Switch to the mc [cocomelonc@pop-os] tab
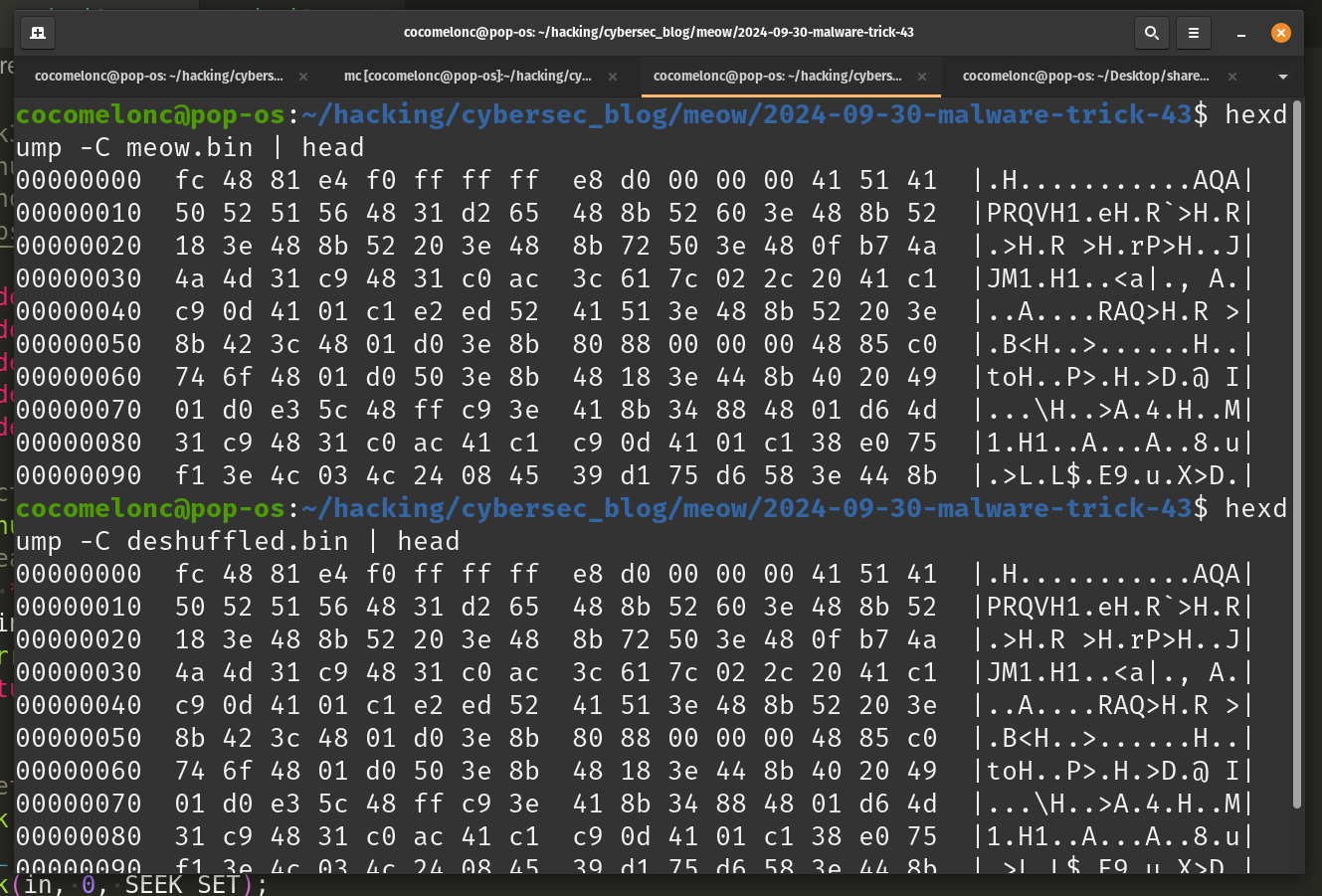The height and width of the screenshot is (896, 1322). pyautogui.click(x=468, y=76)
